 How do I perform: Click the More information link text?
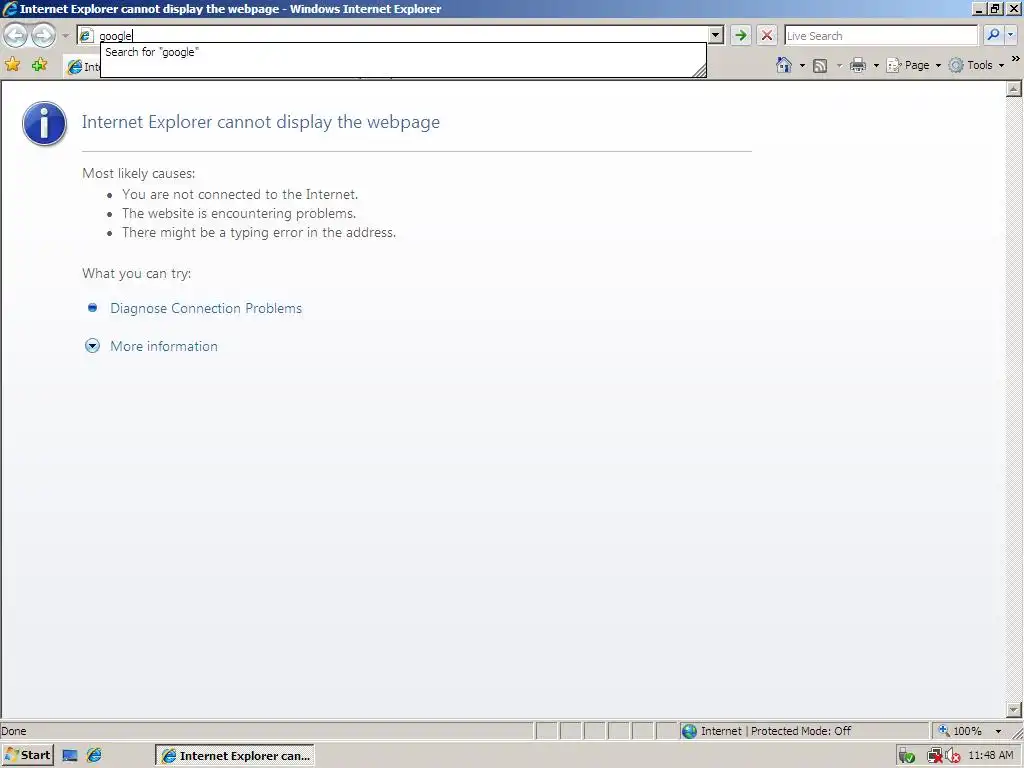click(164, 346)
